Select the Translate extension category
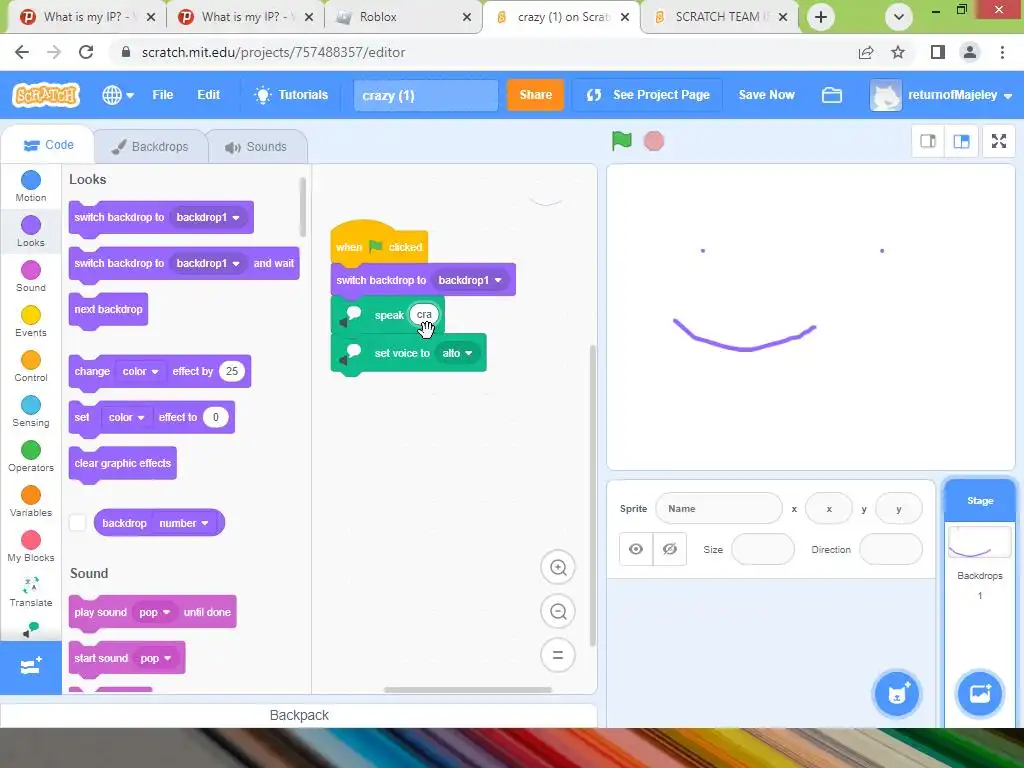Viewport: 1024px width, 768px height. [x=31, y=592]
